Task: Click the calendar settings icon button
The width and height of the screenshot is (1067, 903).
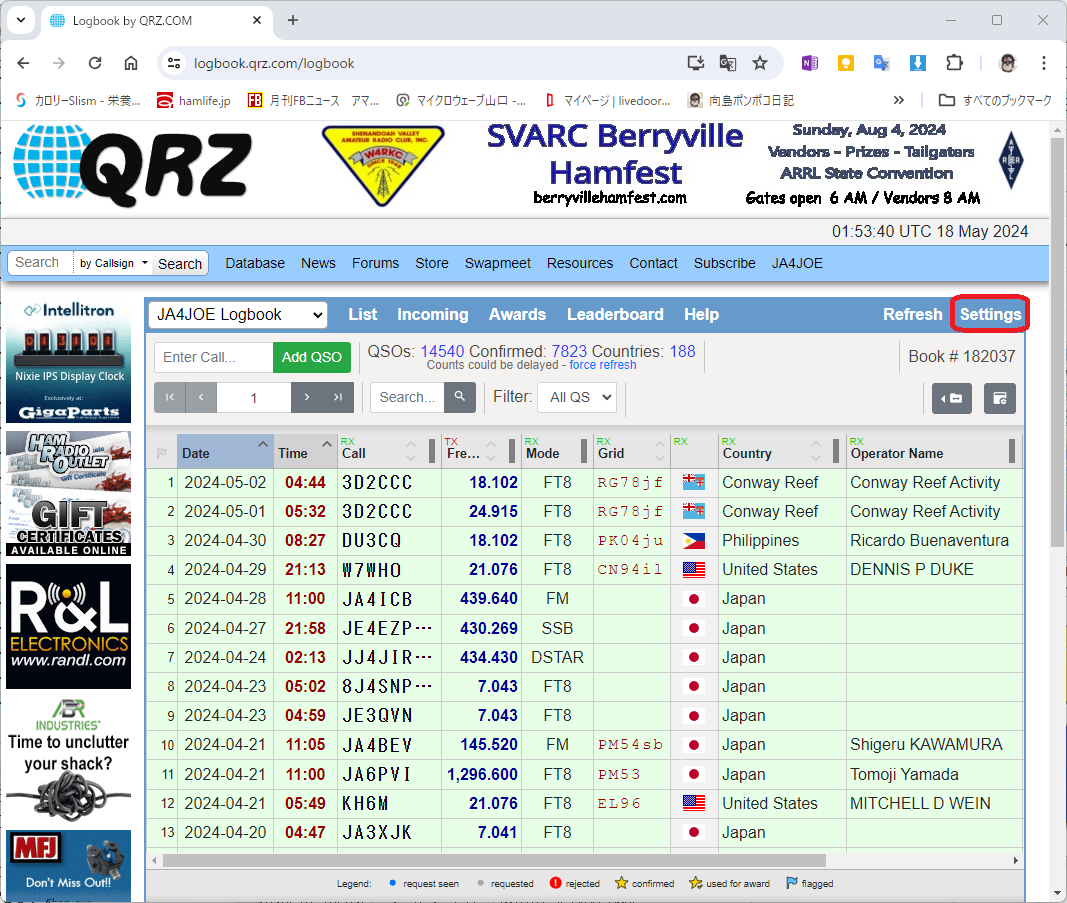Action: (1000, 398)
